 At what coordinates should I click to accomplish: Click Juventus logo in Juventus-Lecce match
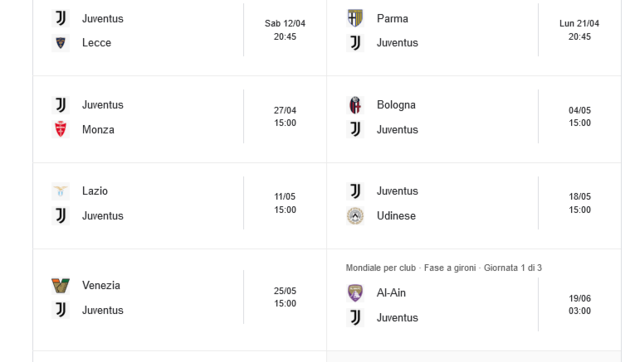pos(60,18)
